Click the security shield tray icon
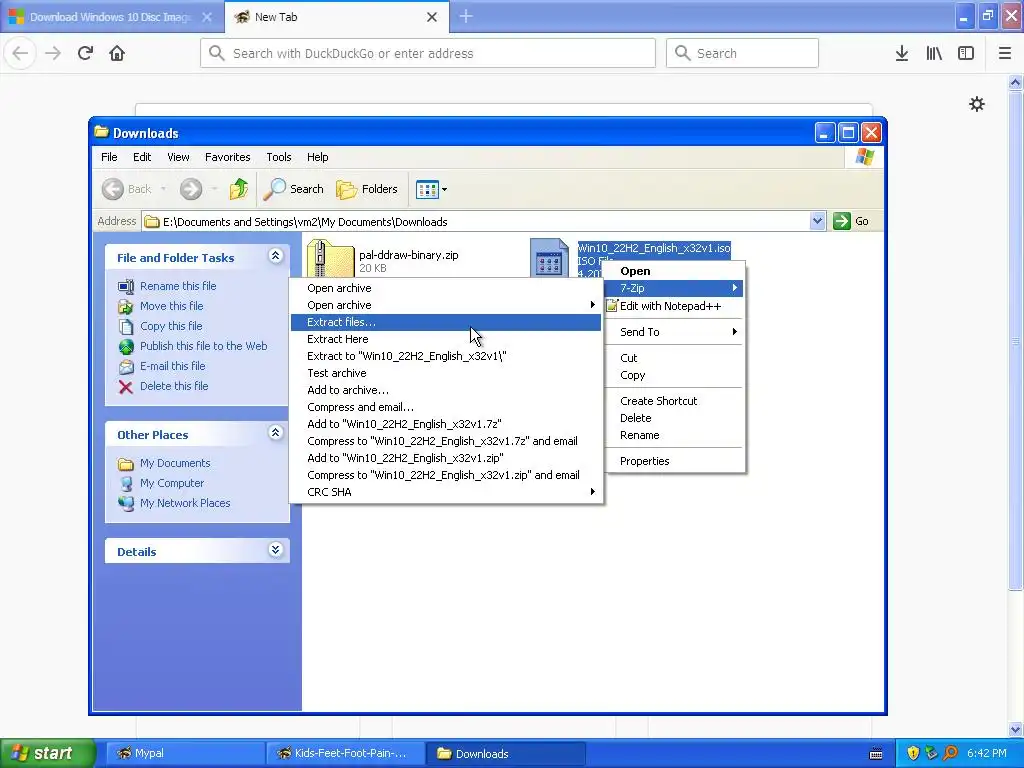The height and width of the screenshot is (768, 1024). (913, 753)
